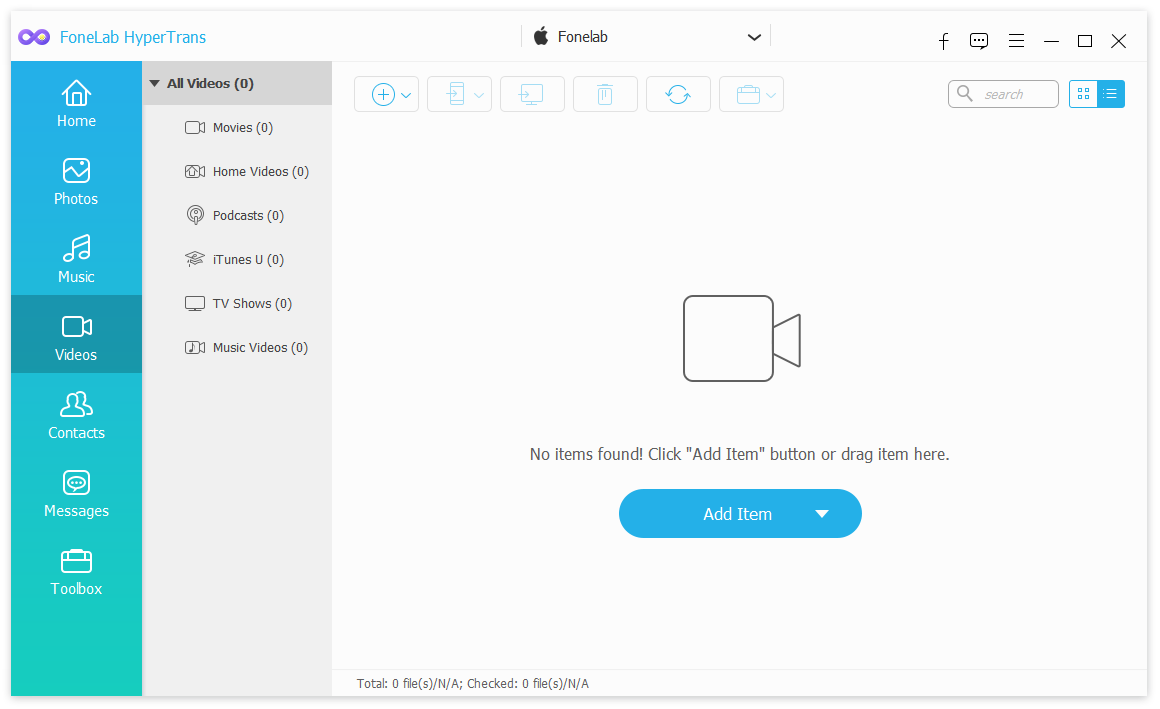Click the delete trash toolbar icon
The width and height of the screenshot is (1160, 709).
[605, 95]
